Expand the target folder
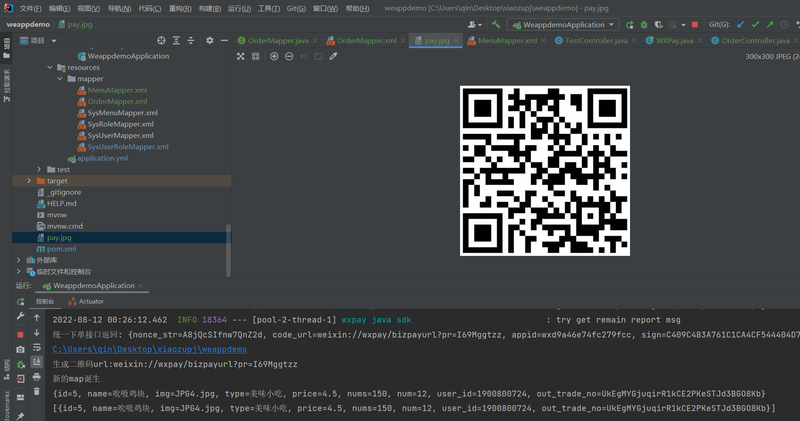Screen dimensions: 800x421 (29, 181)
